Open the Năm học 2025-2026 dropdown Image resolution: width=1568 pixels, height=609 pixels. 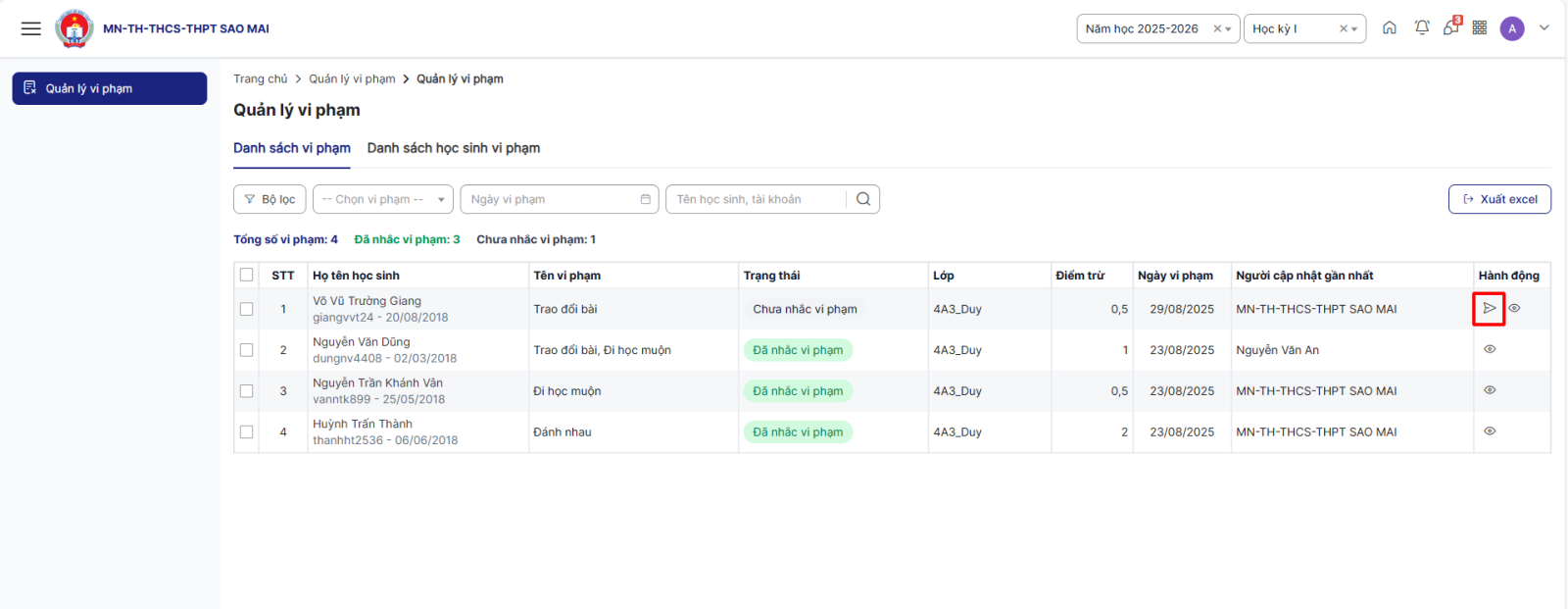(x=1147, y=28)
